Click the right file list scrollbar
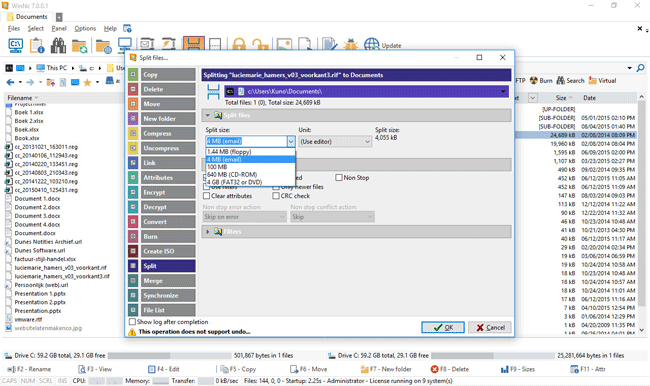The height and width of the screenshot is (386, 650). click(x=641, y=214)
